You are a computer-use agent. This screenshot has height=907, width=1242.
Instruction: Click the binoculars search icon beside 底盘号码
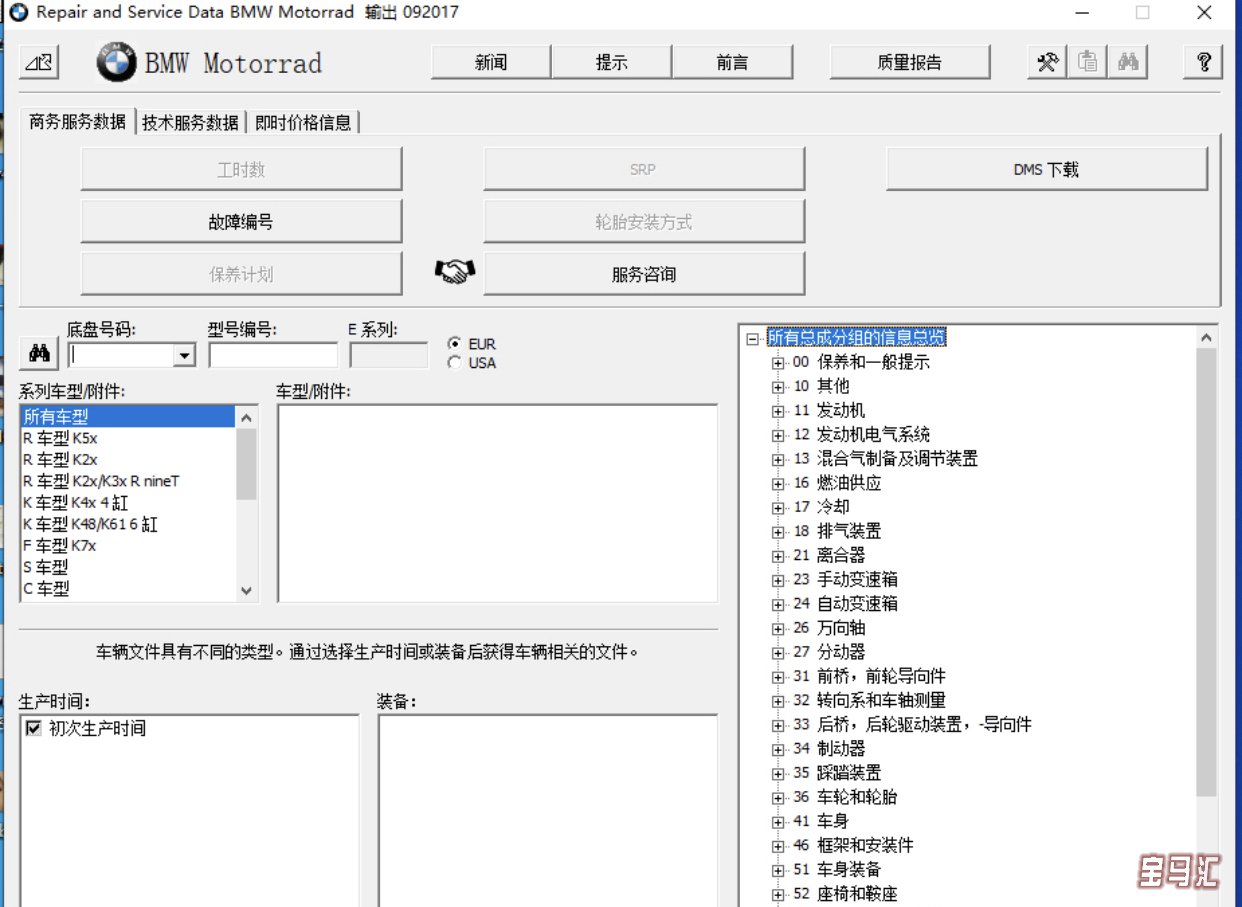[40, 354]
